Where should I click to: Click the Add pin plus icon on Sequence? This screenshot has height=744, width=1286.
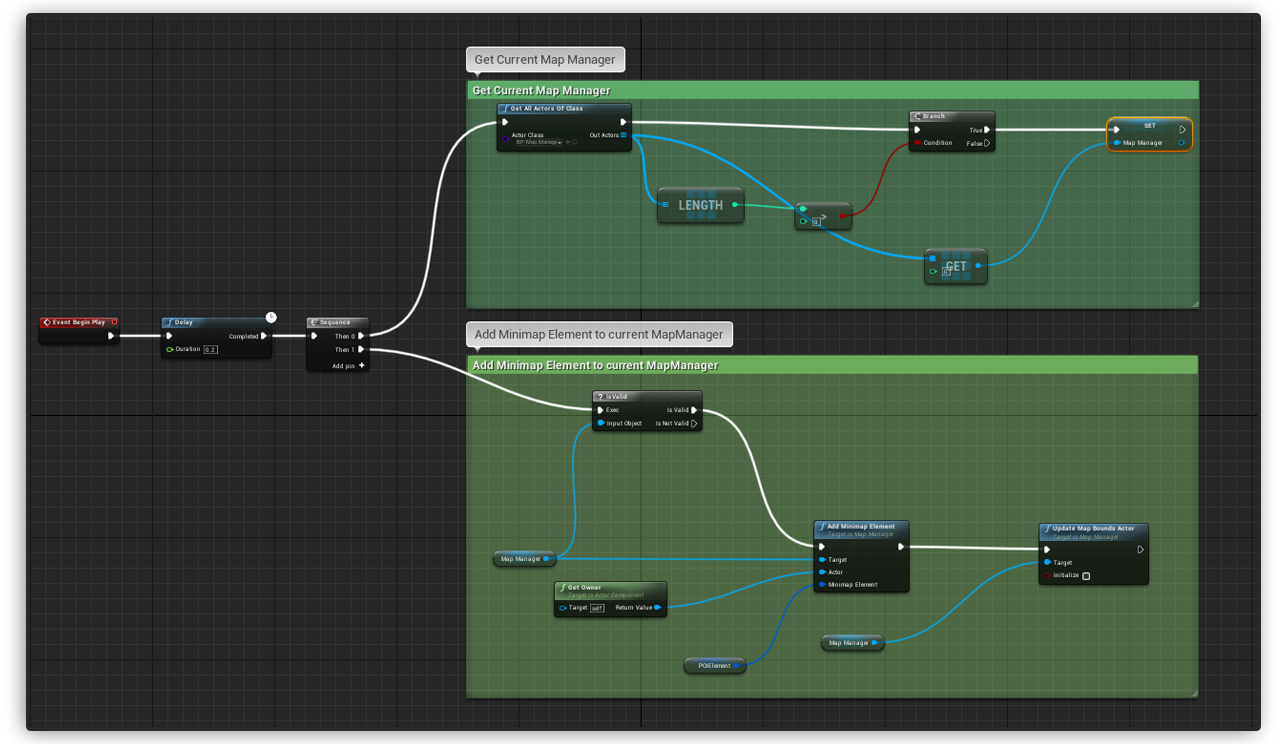[x=362, y=365]
